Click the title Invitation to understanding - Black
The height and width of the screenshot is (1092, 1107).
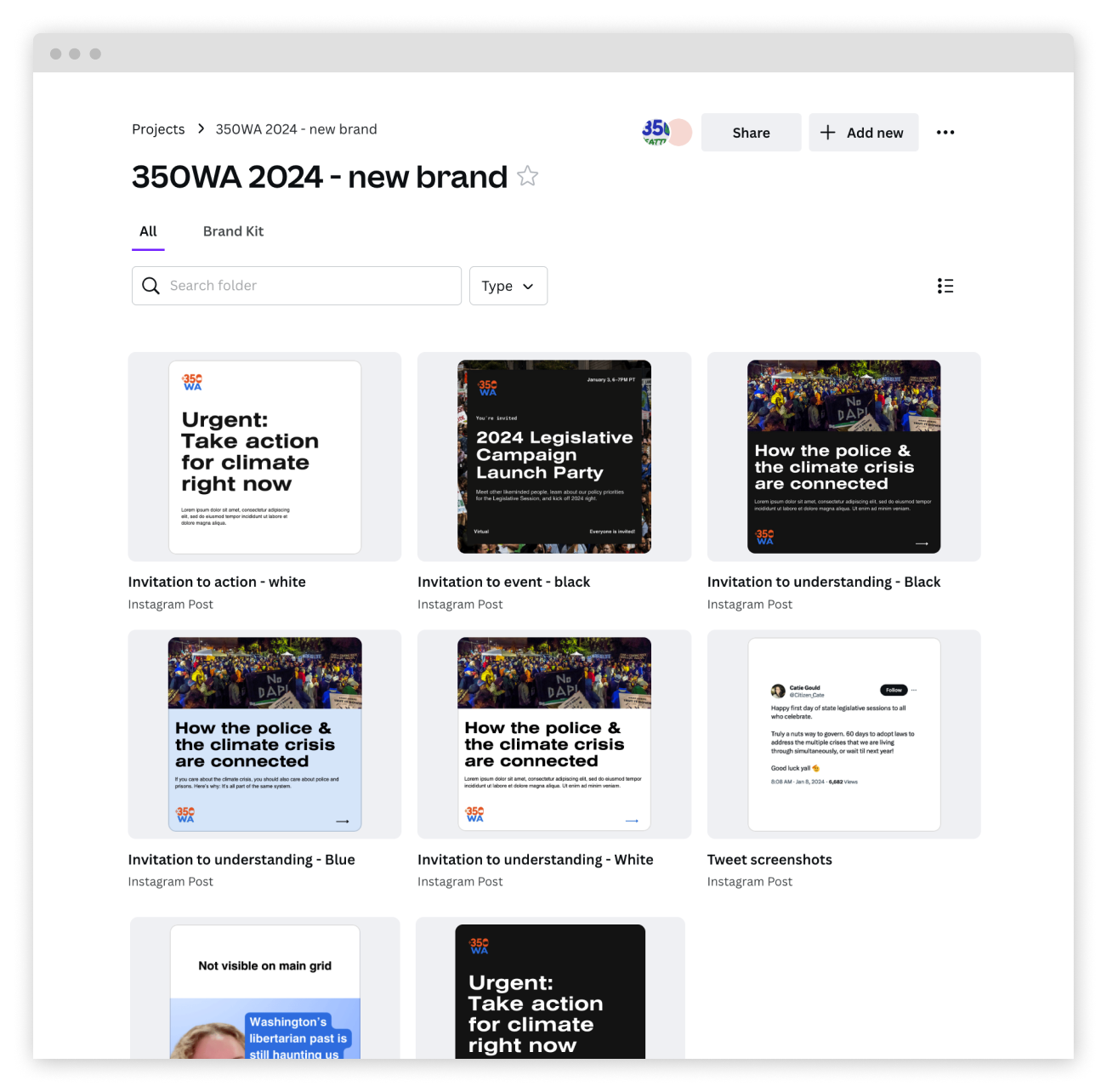point(824,582)
